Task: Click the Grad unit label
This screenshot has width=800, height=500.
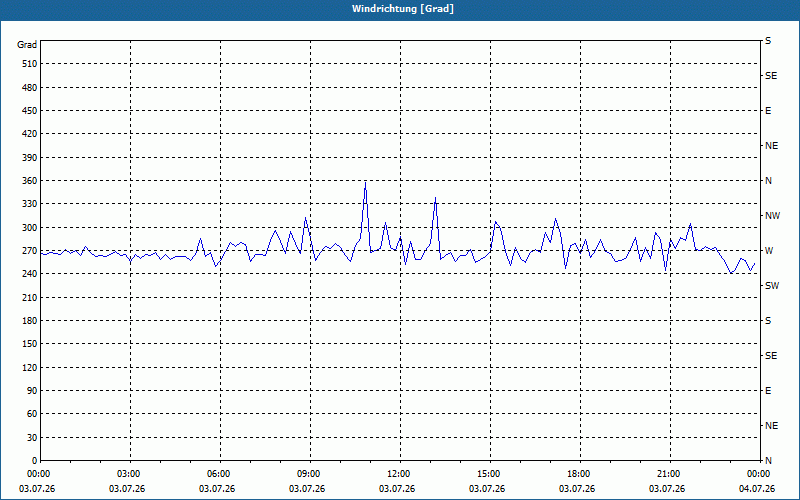Action: click(27, 45)
